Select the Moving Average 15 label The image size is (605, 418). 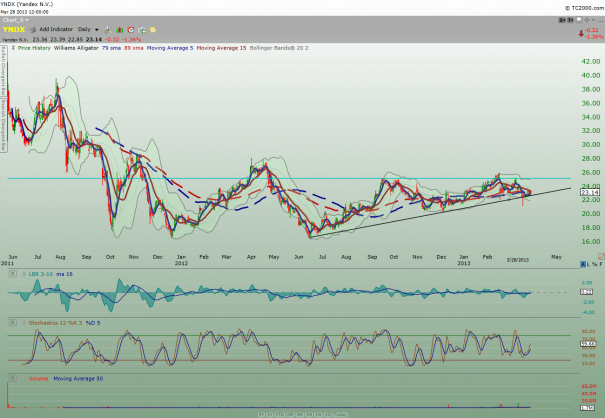tap(221, 48)
